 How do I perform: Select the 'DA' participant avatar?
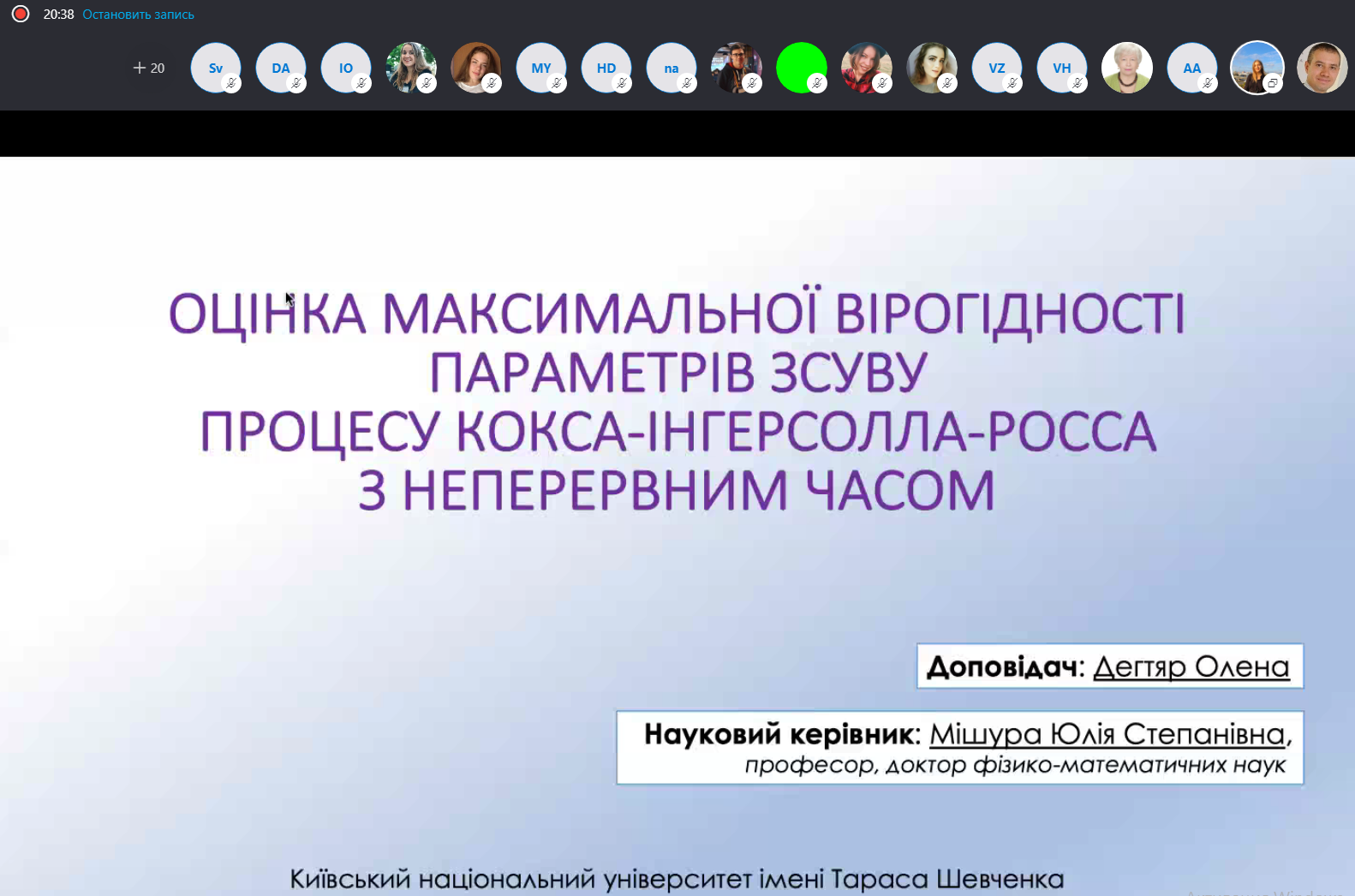(280, 68)
